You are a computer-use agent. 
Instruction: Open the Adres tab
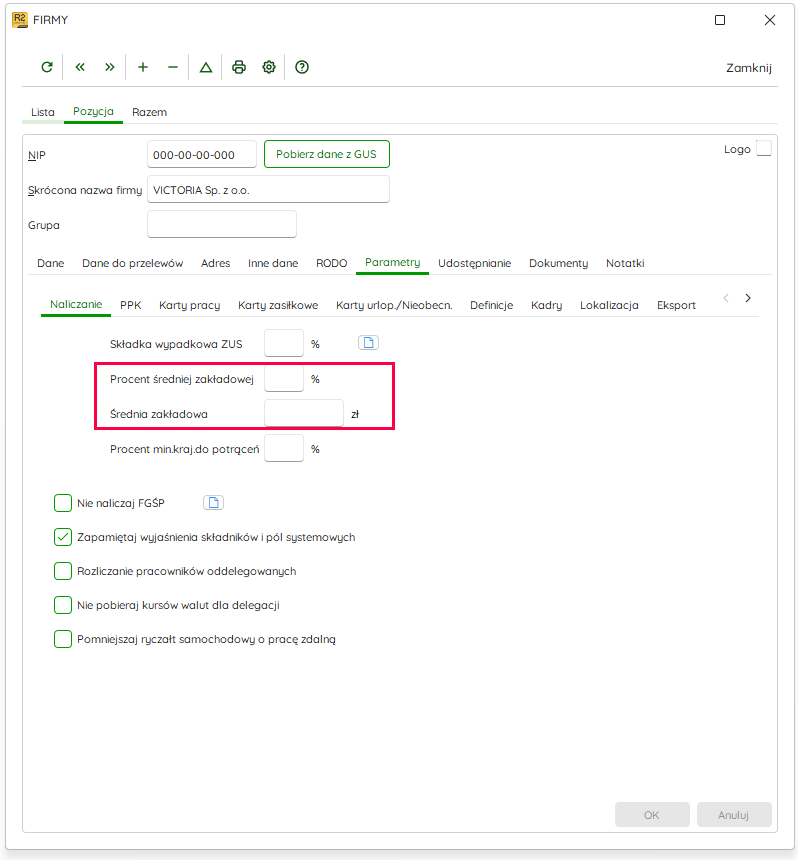pos(216,263)
